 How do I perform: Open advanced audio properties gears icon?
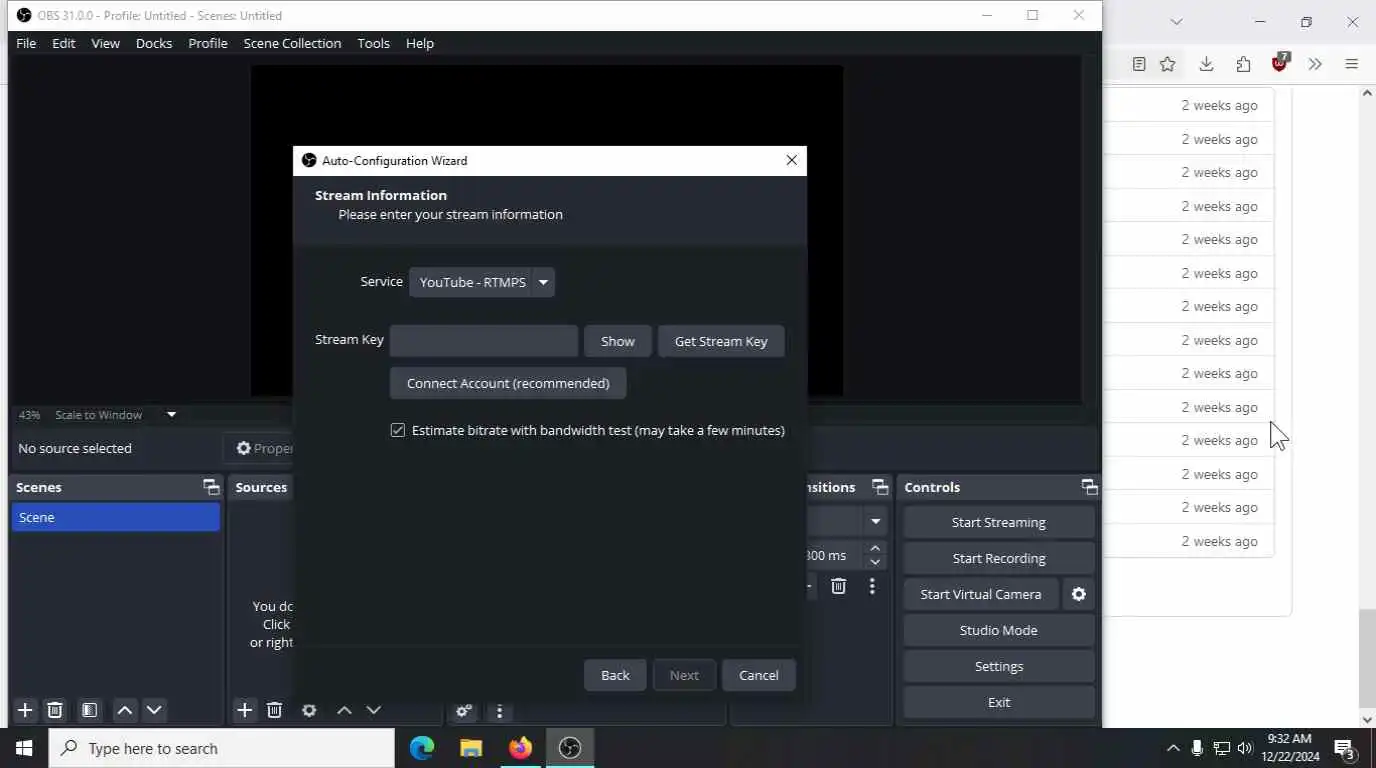click(464, 711)
